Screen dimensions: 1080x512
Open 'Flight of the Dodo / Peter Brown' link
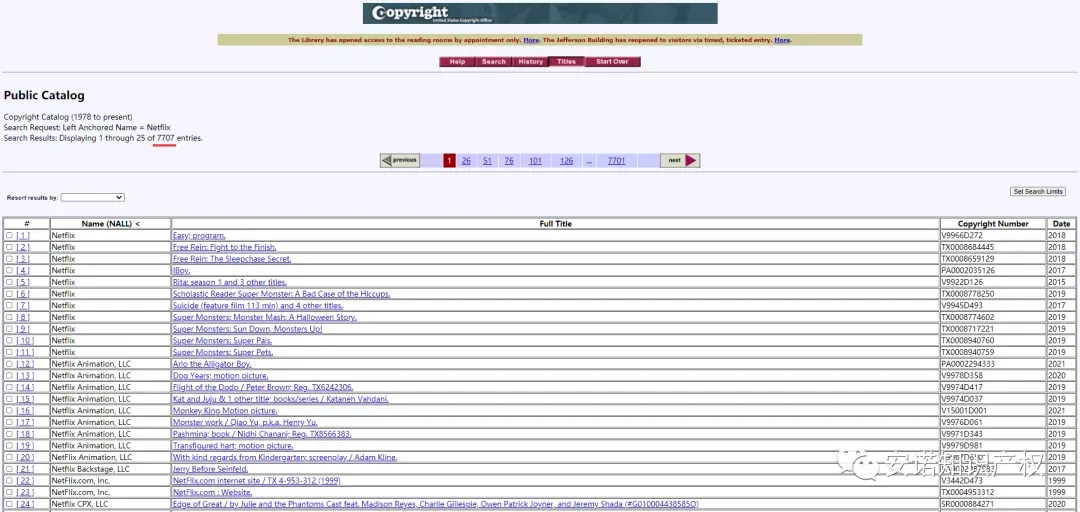coord(263,387)
